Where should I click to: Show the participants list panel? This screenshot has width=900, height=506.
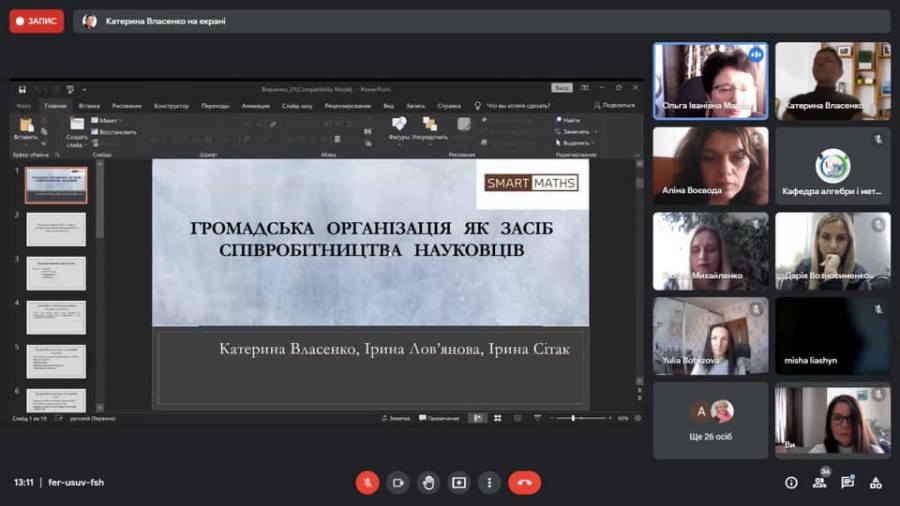pos(819,483)
